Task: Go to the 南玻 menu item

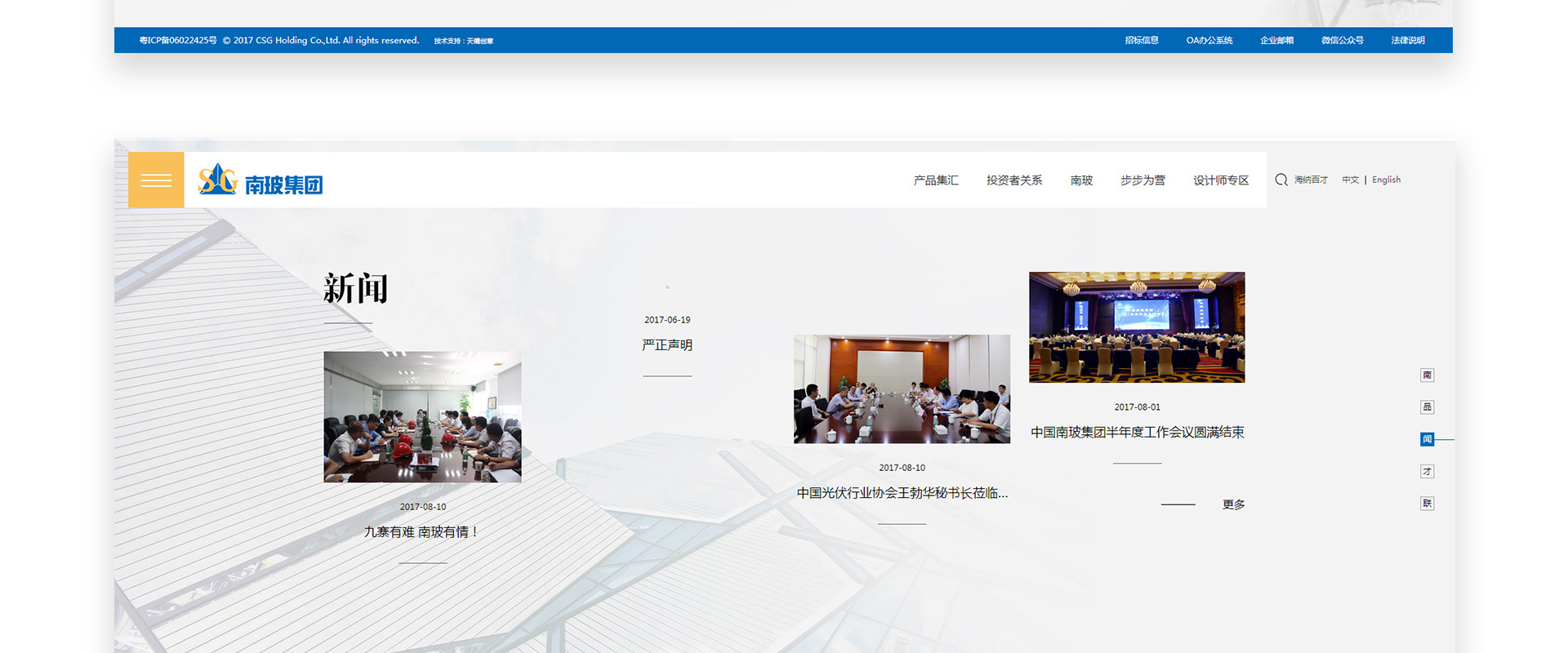Action: click(x=1081, y=180)
